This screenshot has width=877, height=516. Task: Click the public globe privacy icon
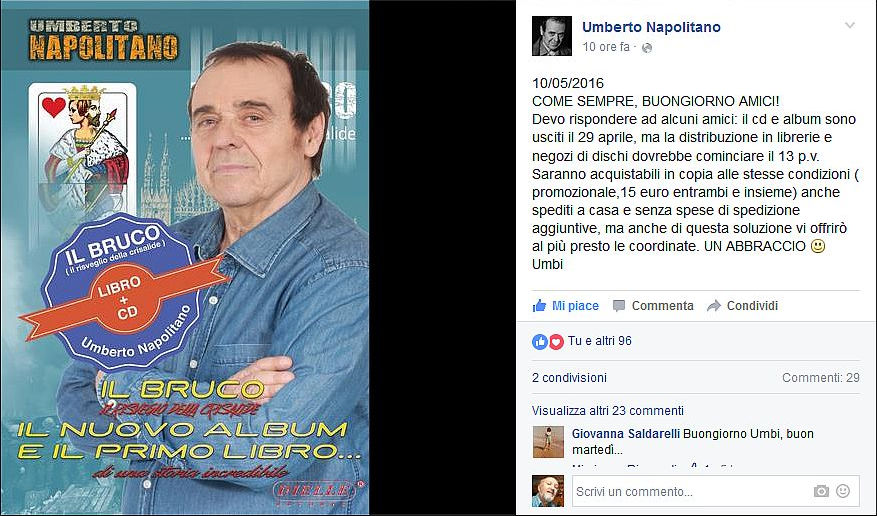(x=647, y=48)
